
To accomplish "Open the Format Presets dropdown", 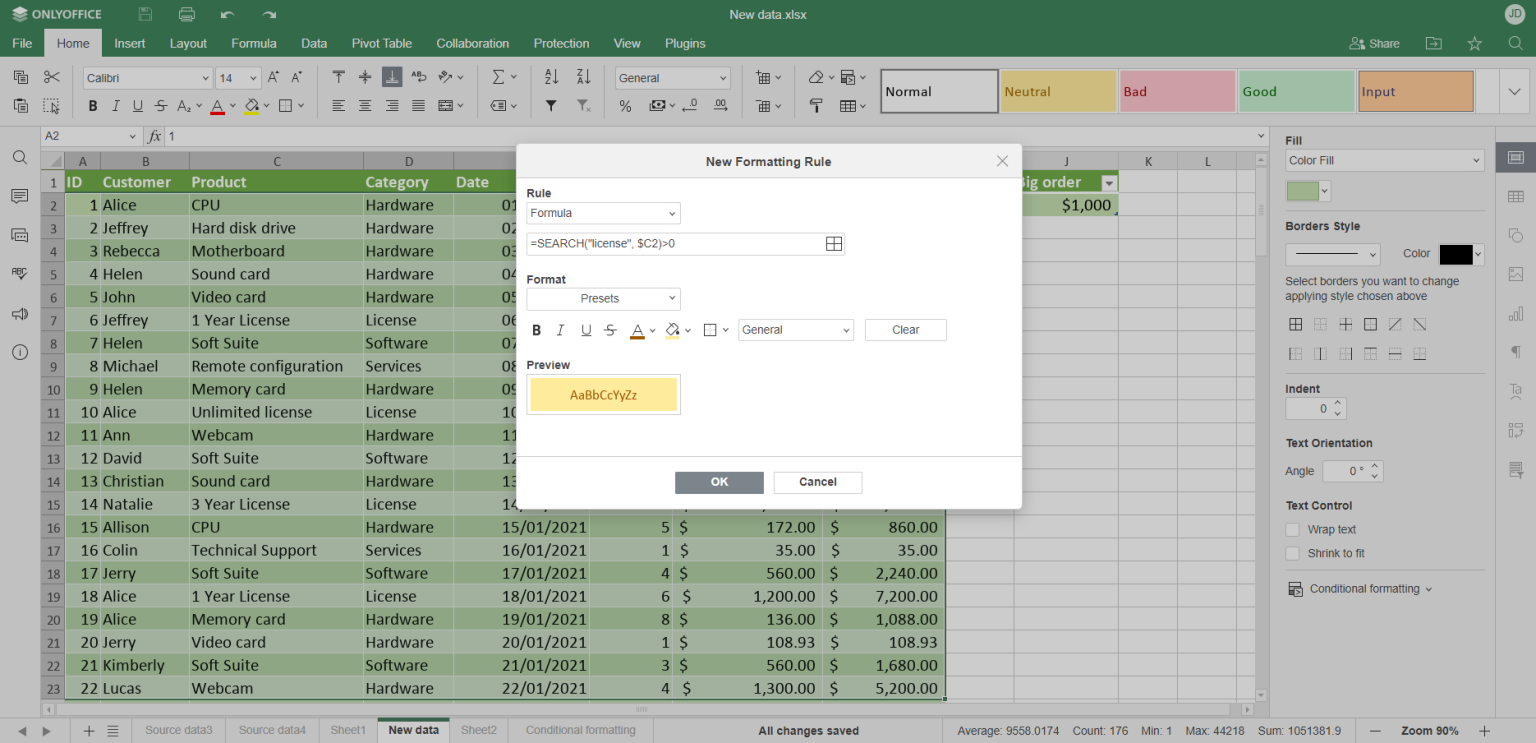I will [x=603, y=299].
